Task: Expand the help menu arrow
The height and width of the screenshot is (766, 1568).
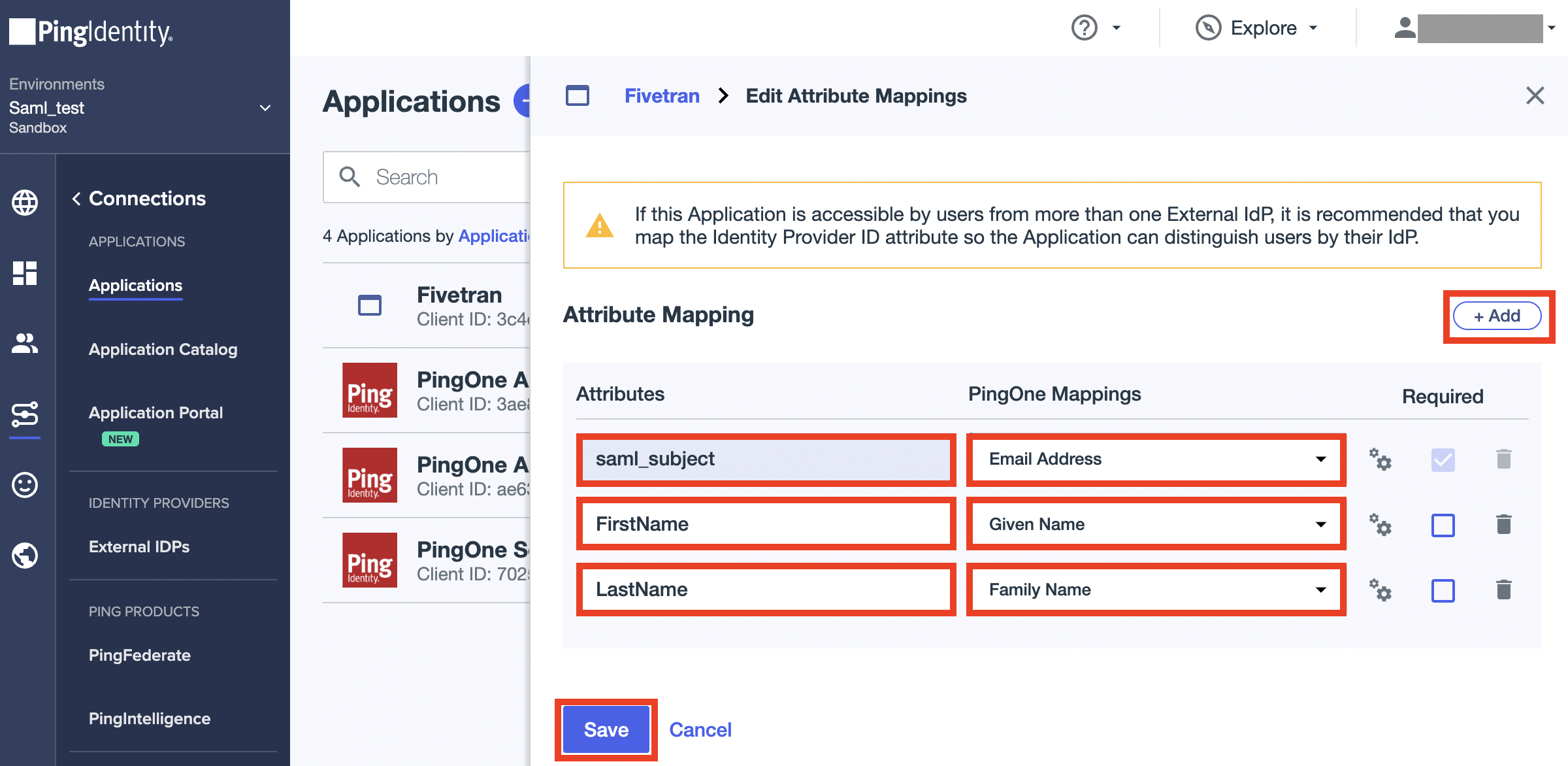Action: click(1117, 28)
